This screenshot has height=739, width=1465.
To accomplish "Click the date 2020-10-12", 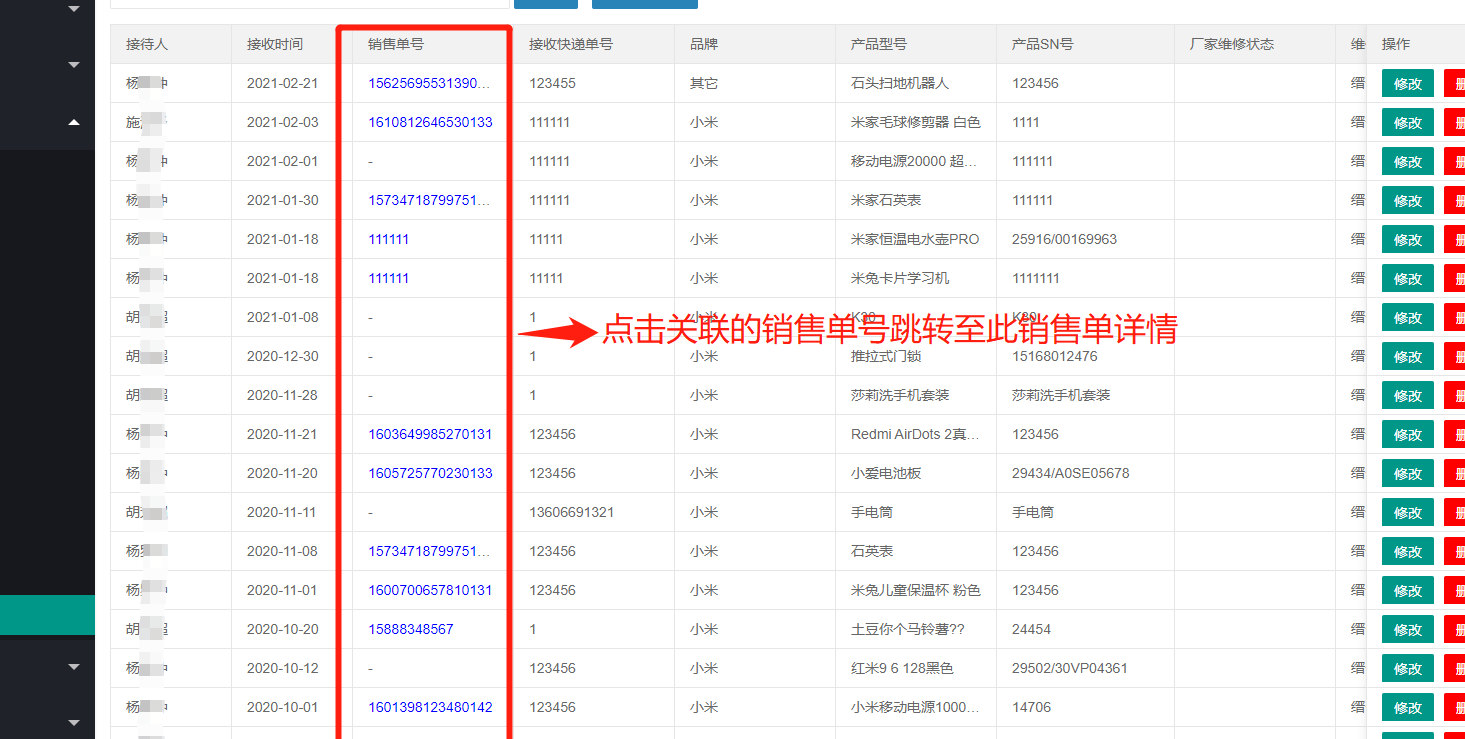I will pyautogui.click(x=282, y=668).
